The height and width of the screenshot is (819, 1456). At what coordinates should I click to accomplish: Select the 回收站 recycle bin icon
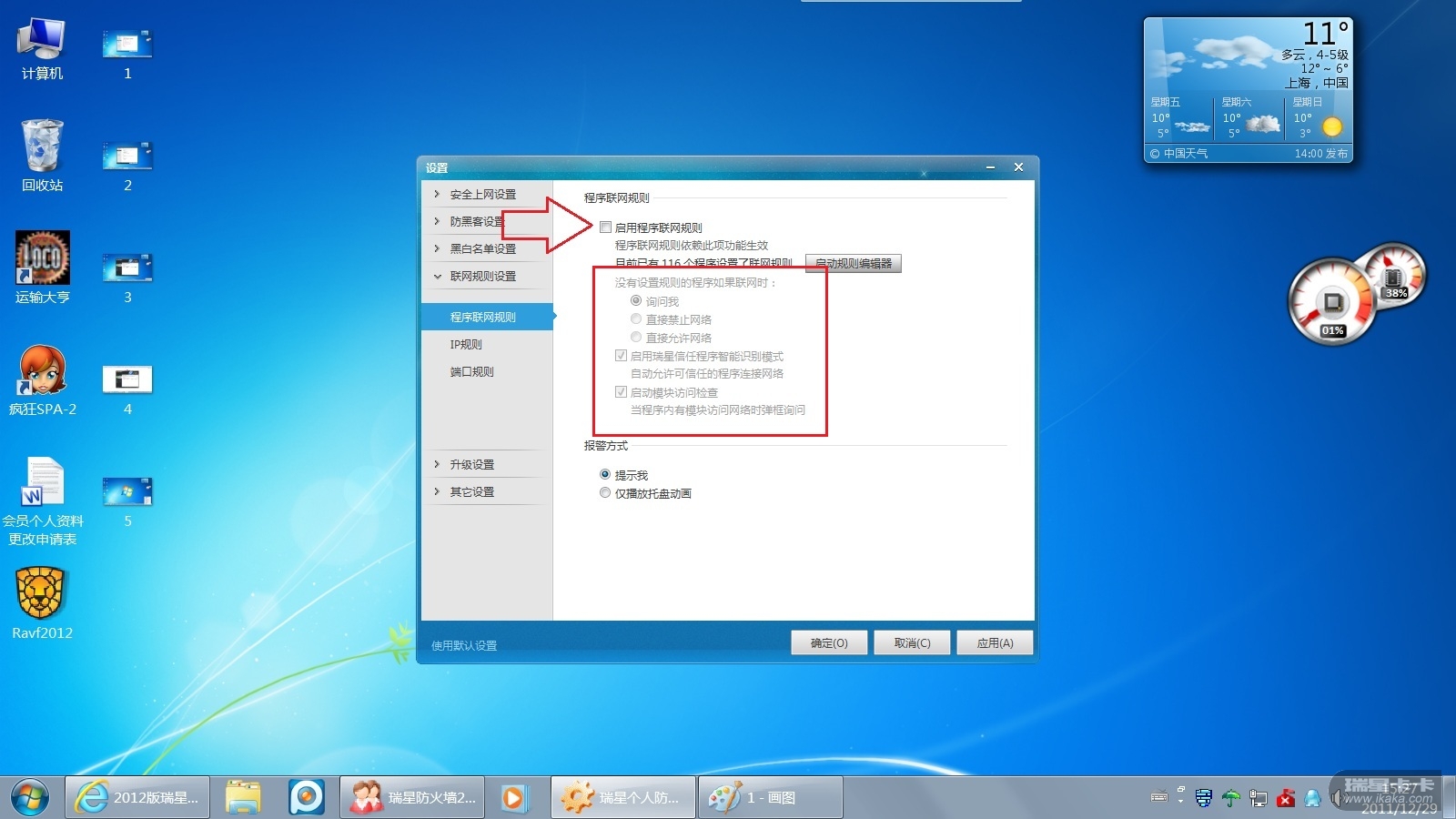42,156
